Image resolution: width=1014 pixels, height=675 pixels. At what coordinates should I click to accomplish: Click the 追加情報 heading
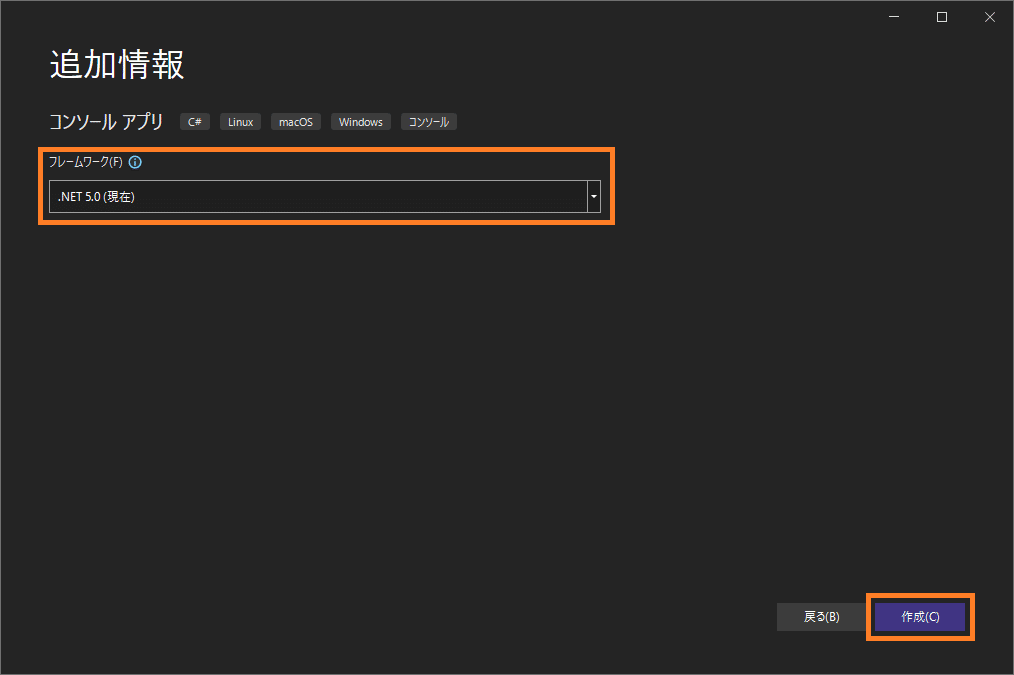[117, 65]
